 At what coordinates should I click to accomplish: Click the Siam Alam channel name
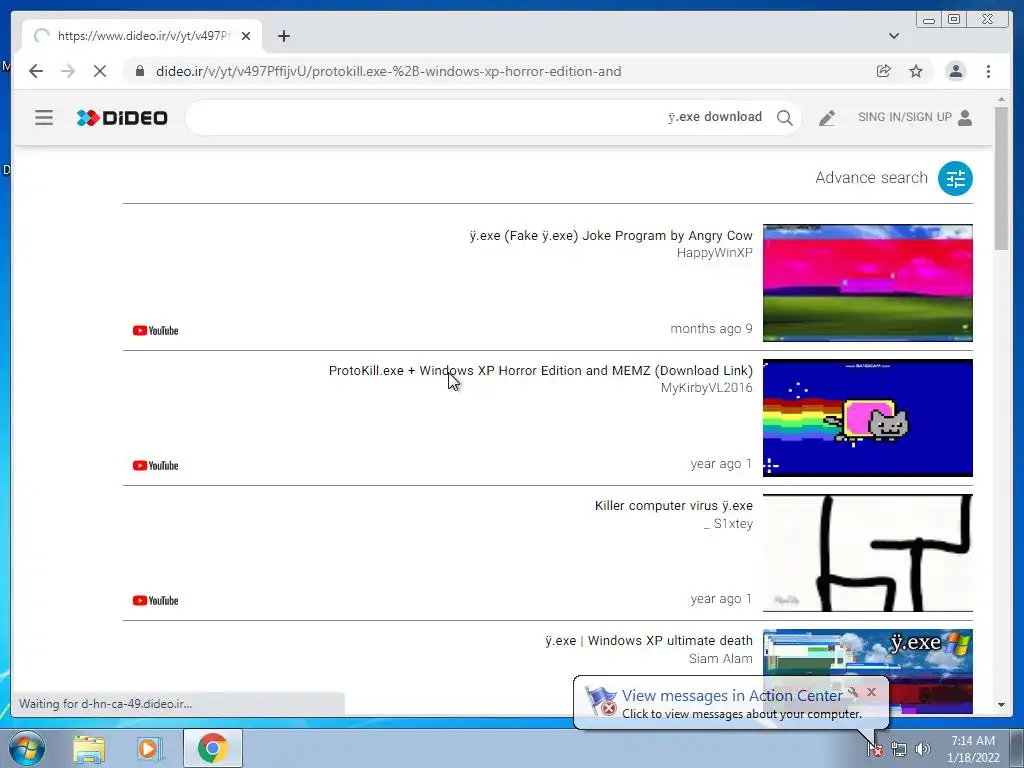coord(720,659)
